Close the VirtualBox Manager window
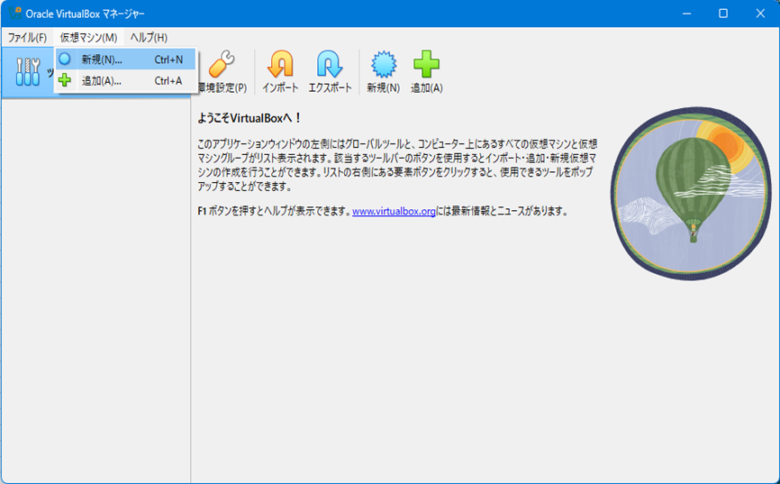The height and width of the screenshot is (484, 780). coord(760,13)
